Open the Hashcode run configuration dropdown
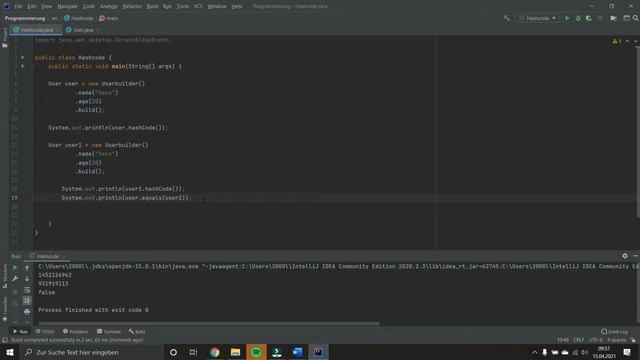This screenshot has width=640, height=360. 538,18
